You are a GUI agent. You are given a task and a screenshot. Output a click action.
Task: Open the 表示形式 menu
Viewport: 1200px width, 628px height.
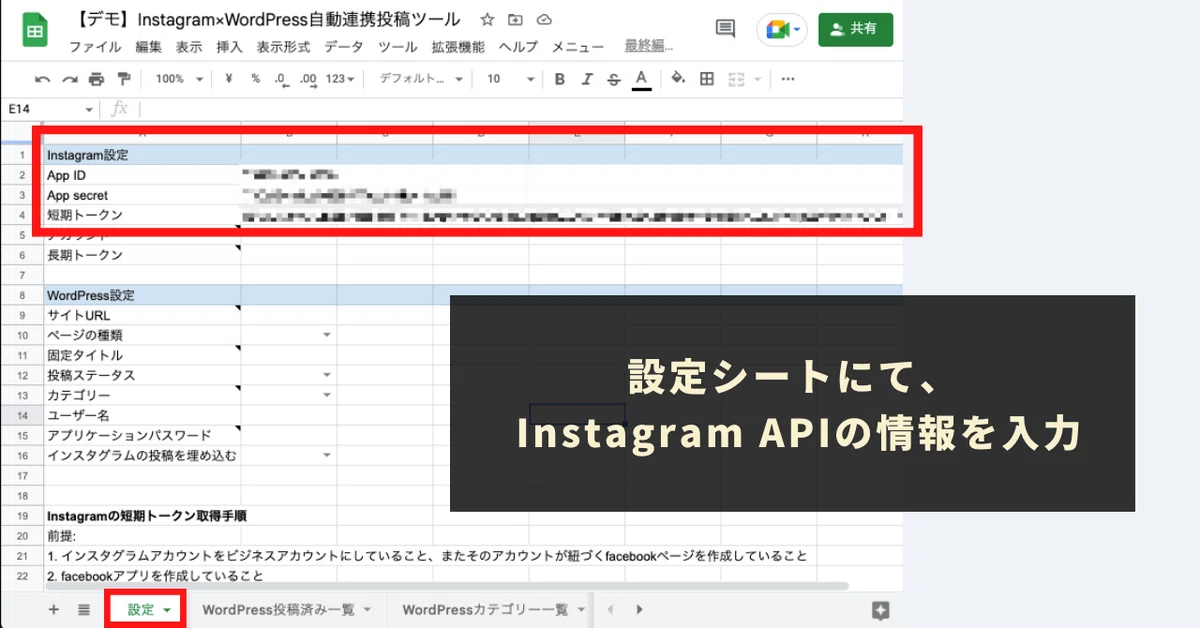pos(283,47)
